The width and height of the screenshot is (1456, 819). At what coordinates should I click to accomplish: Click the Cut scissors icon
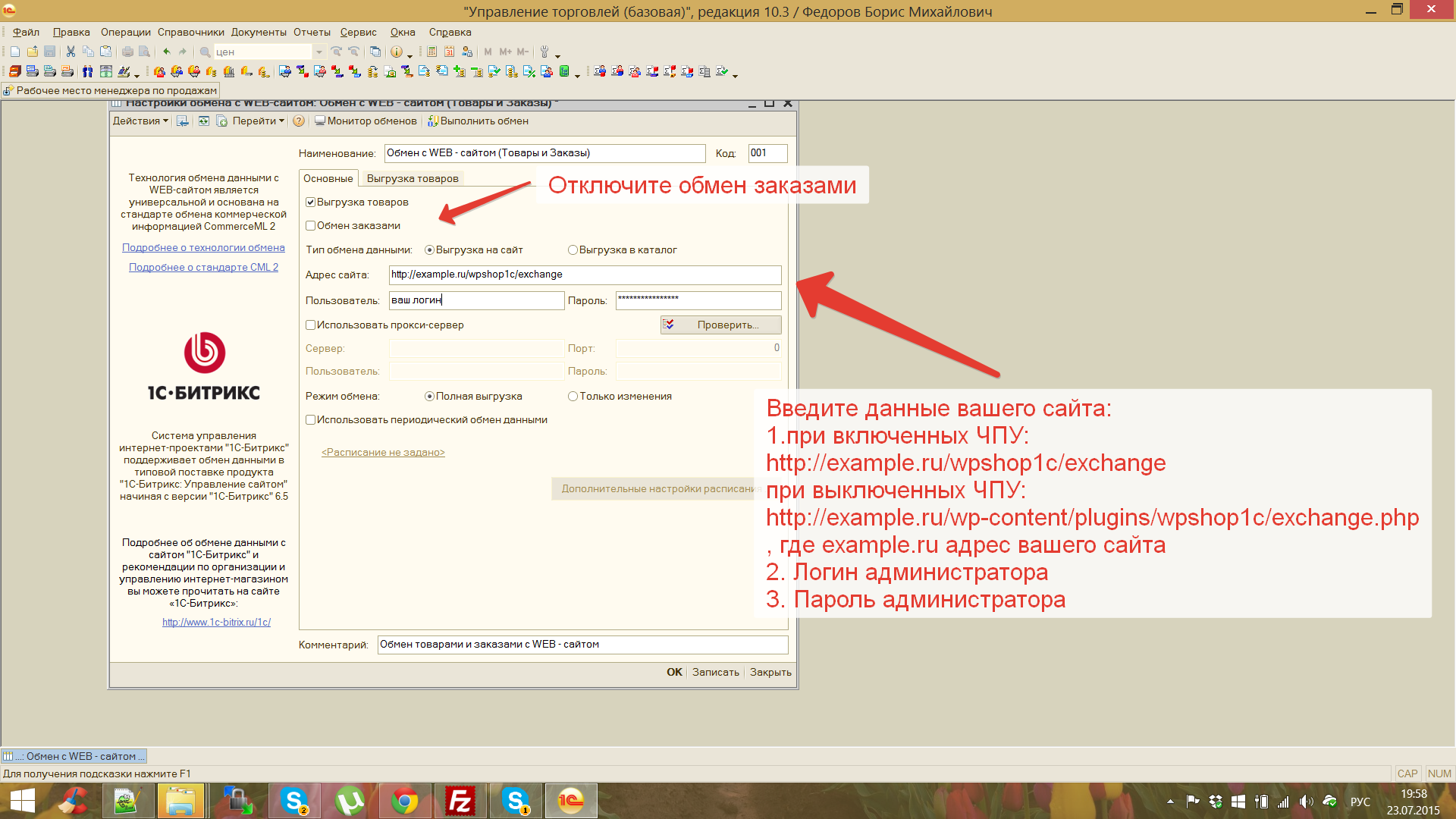(71, 52)
